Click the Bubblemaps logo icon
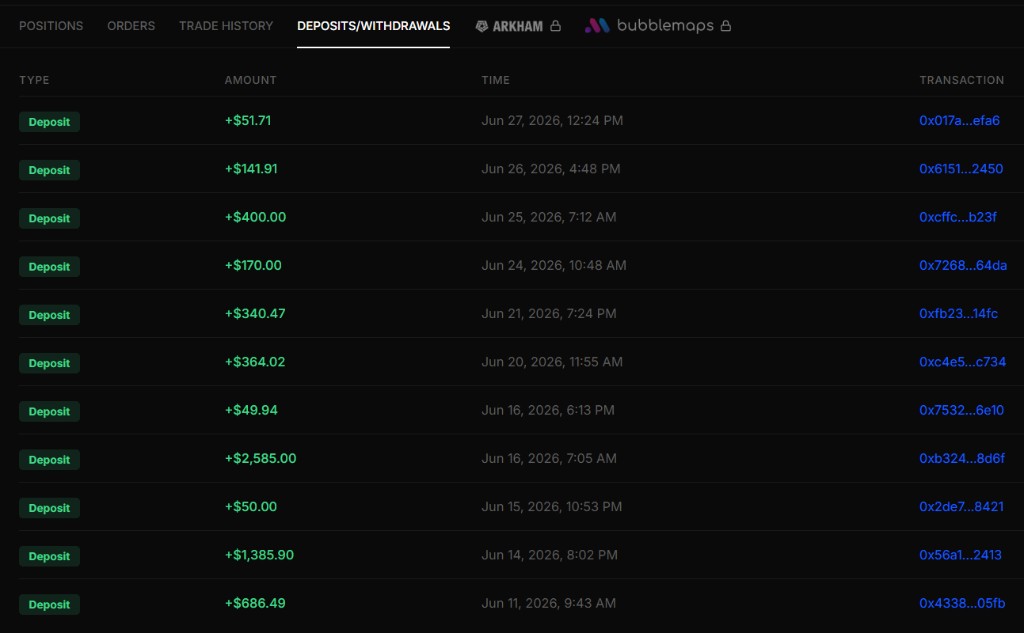Viewport: 1024px width, 633px height. [597, 25]
